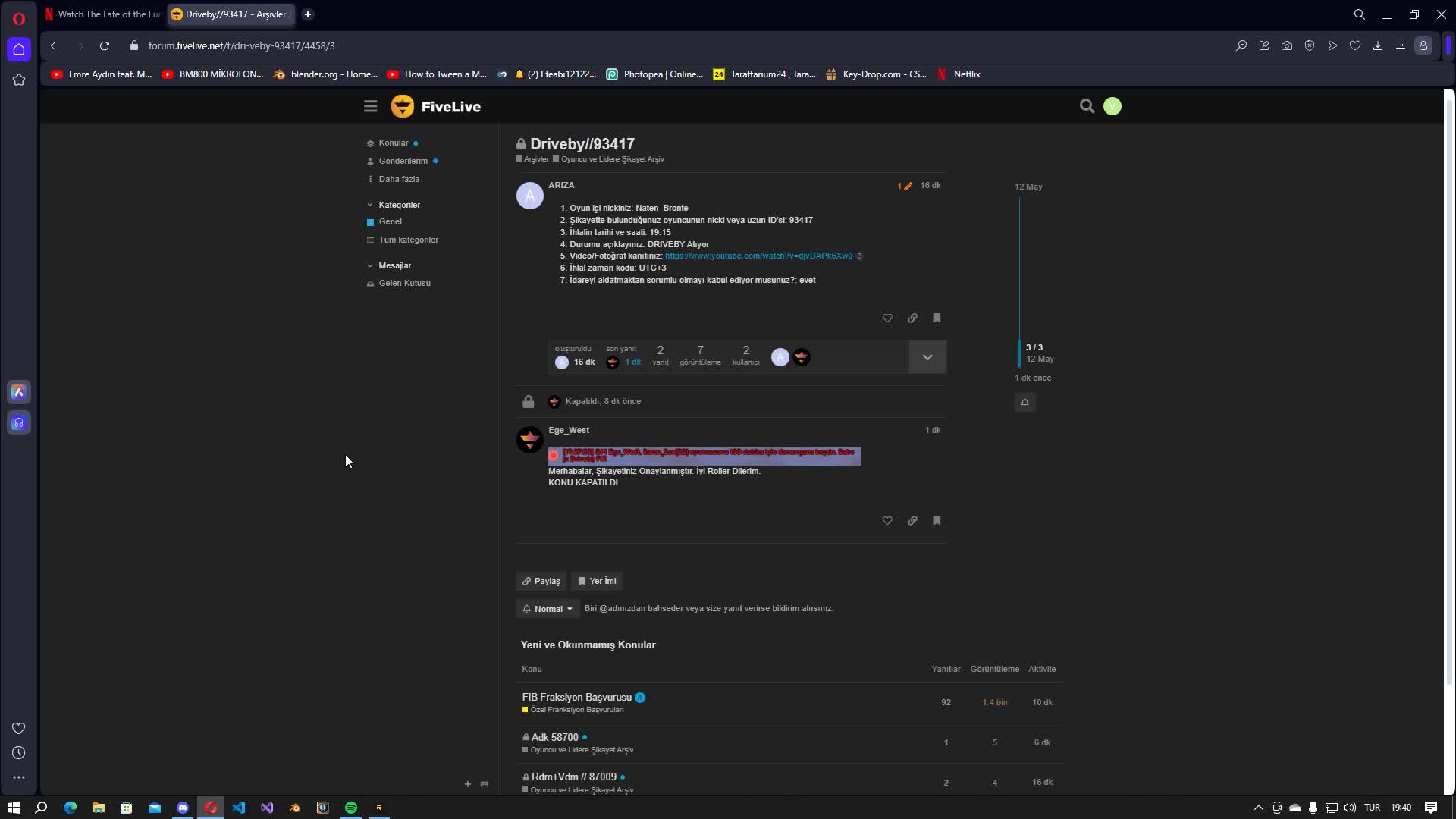This screenshot has width=1456, height=819.
Task: Open Opera's downloads icon
Action: (1378, 45)
